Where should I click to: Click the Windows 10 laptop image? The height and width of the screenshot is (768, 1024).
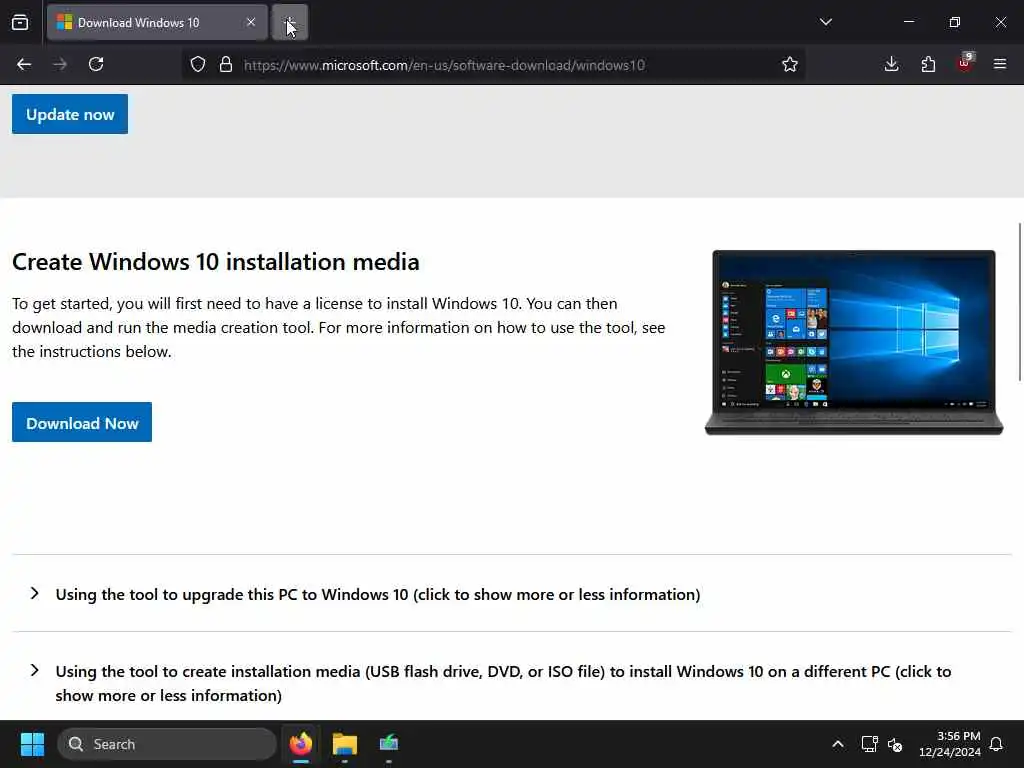click(854, 342)
